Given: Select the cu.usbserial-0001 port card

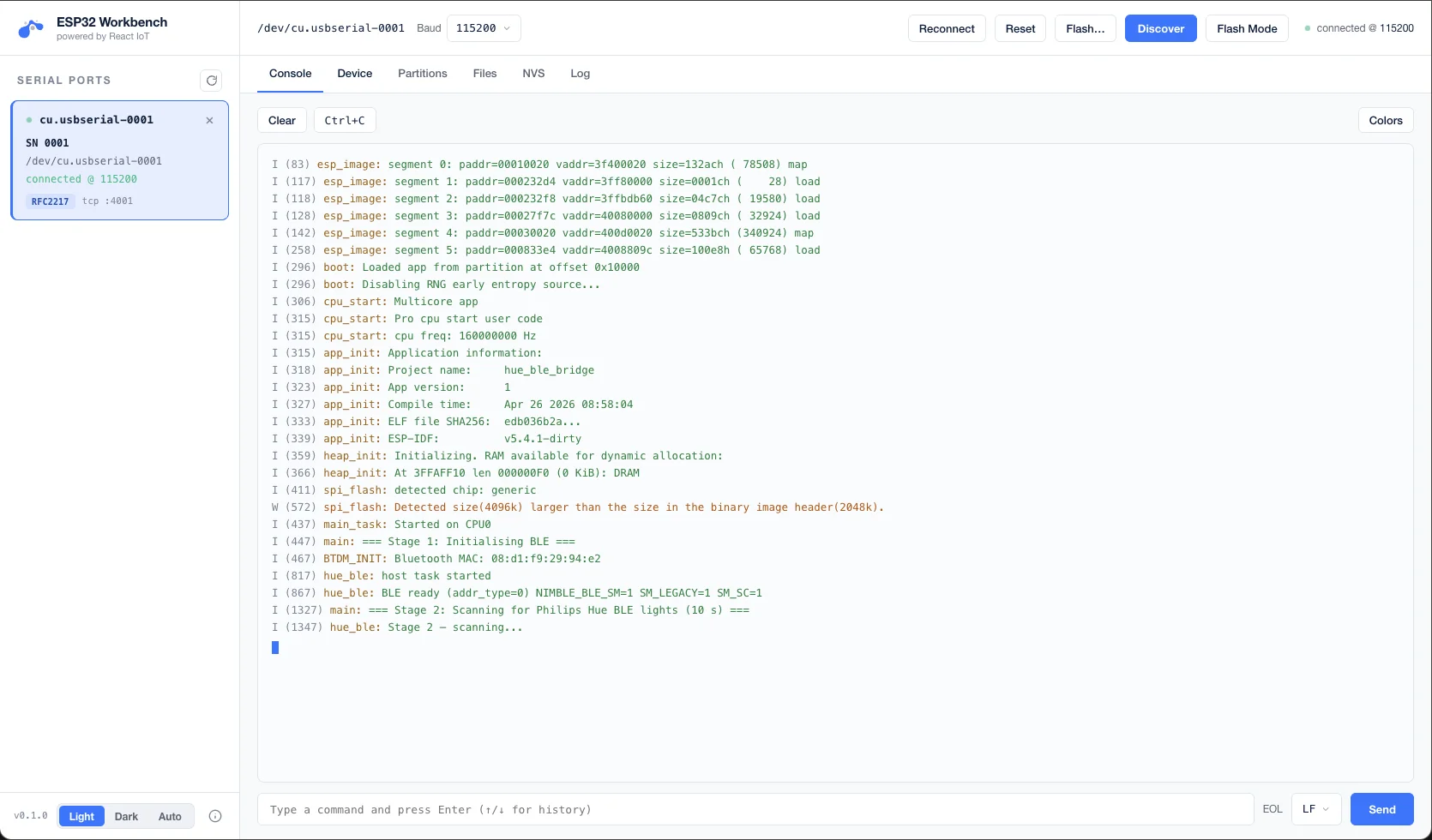Looking at the screenshot, I should point(119,160).
